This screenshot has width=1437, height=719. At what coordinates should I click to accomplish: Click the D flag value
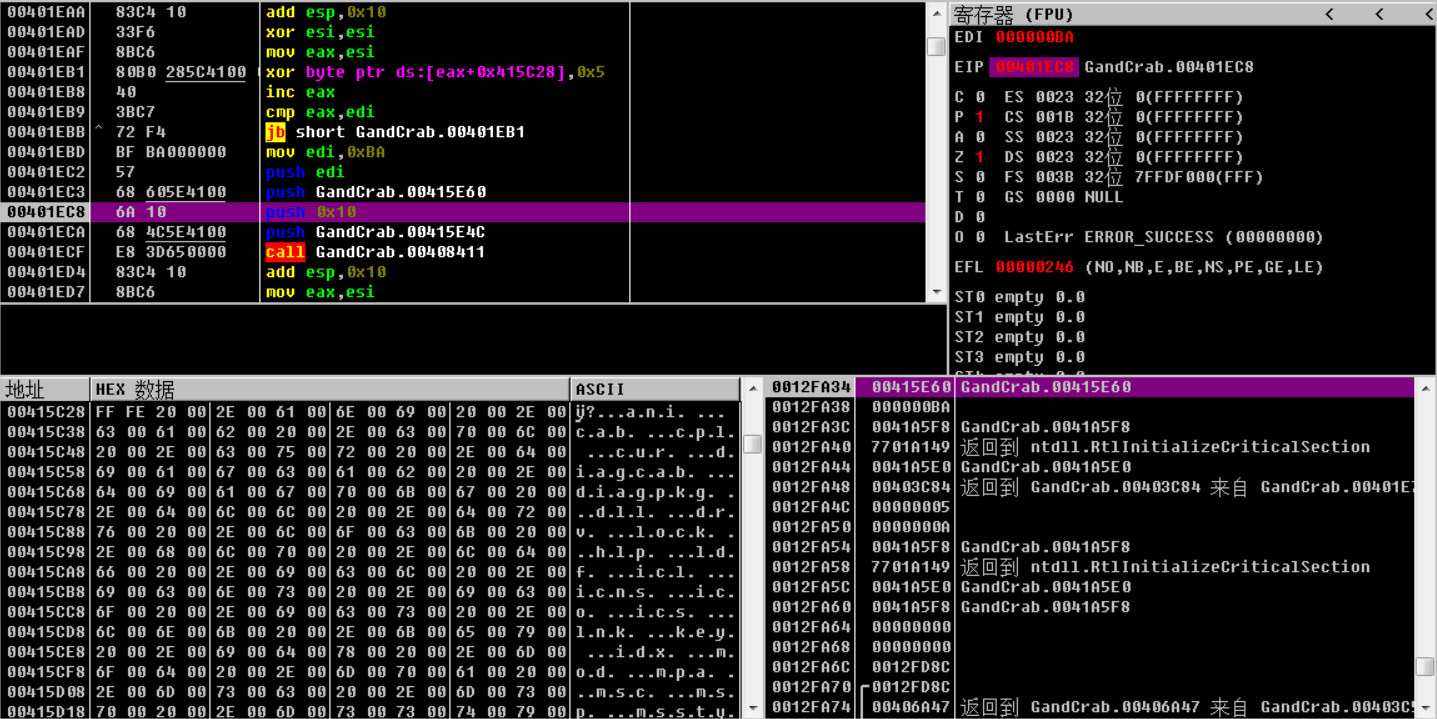[x=980, y=217]
